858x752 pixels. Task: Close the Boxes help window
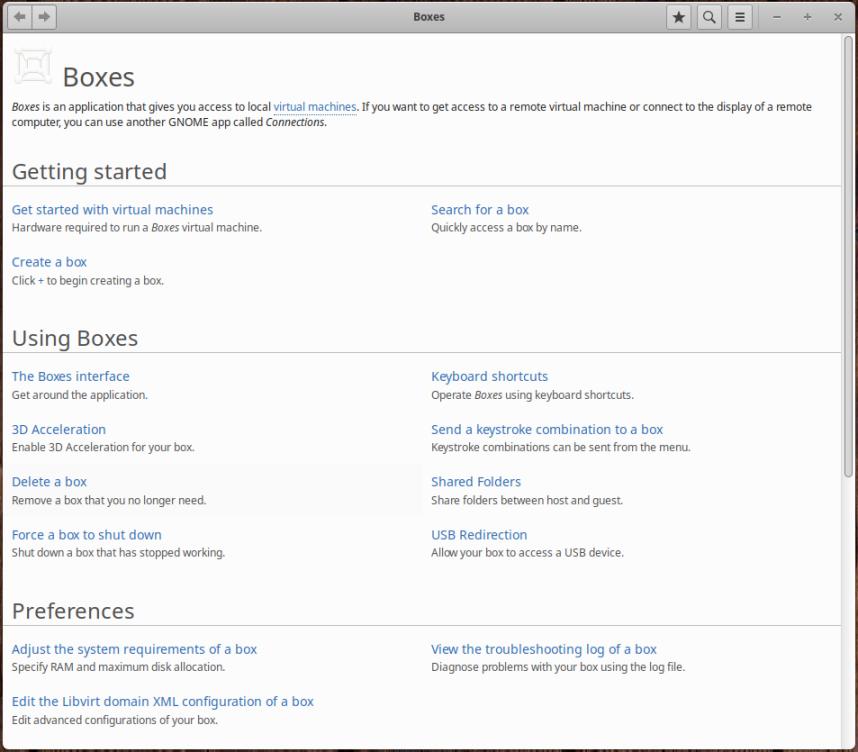coord(838,18)
